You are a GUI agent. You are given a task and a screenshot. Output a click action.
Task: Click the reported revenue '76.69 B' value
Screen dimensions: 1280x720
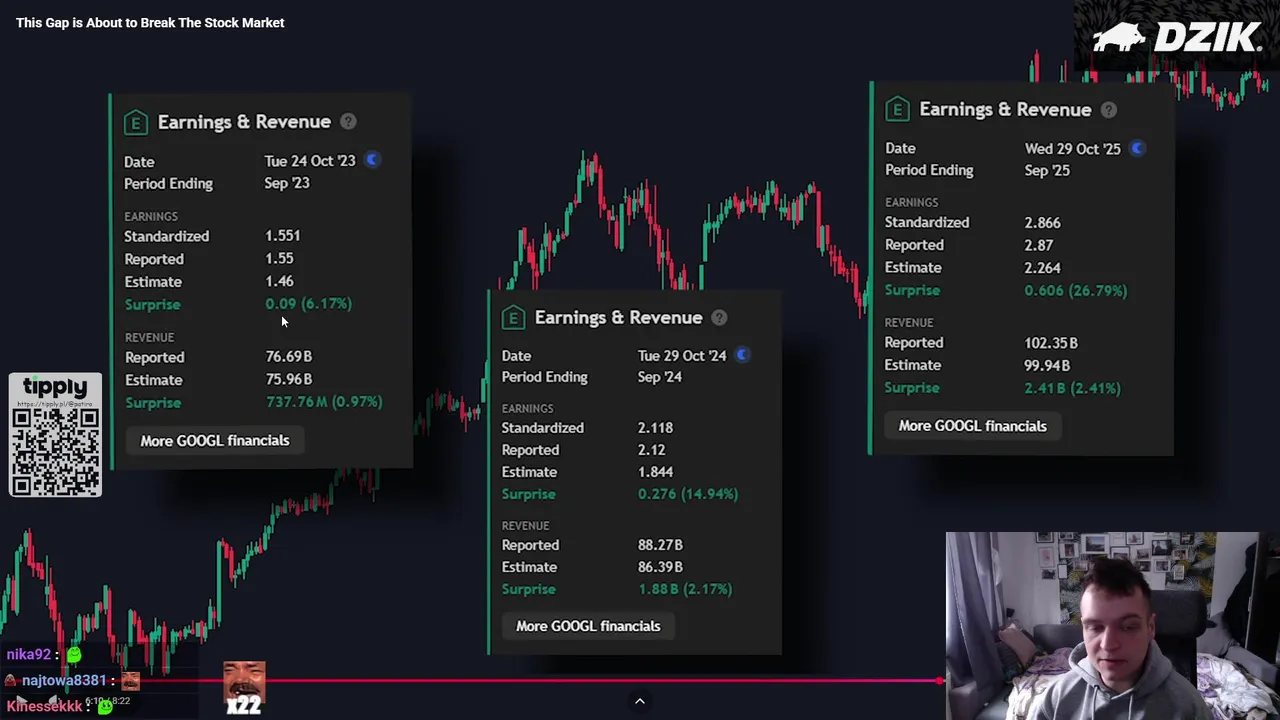289,357
